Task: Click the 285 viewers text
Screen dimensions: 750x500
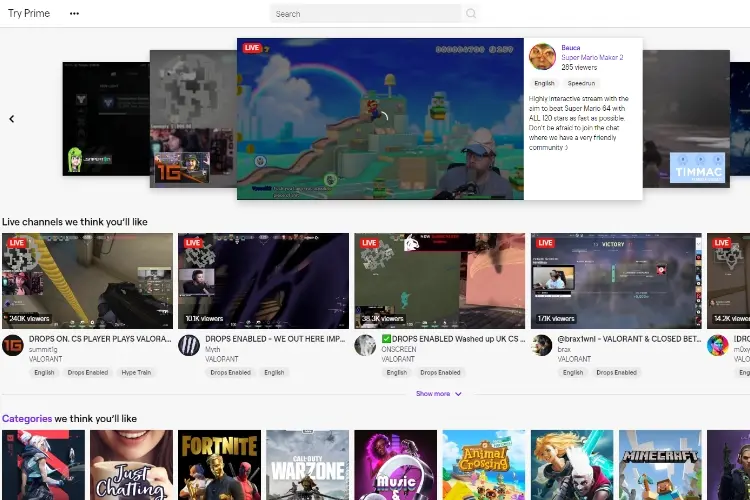Action: click(579, 67)
